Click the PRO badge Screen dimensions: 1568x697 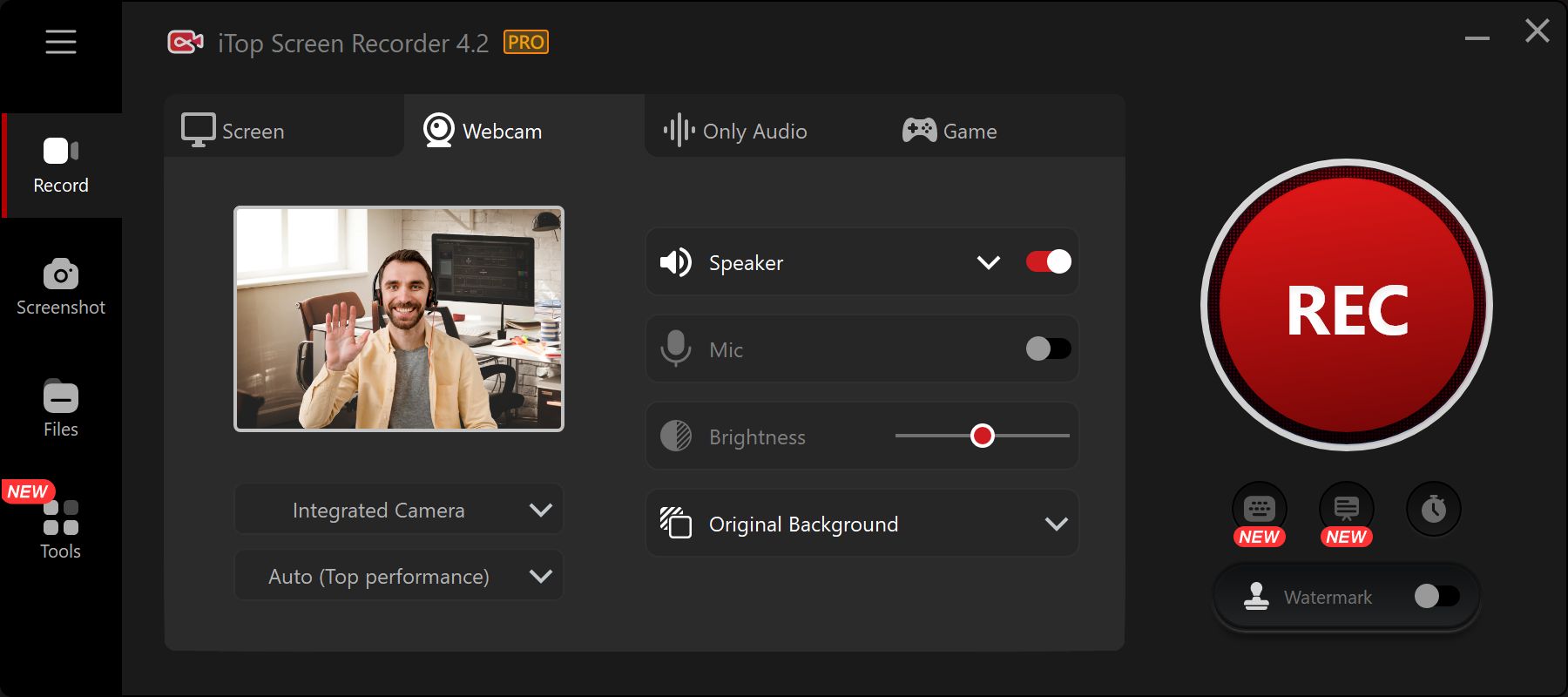tap(526, 43)
